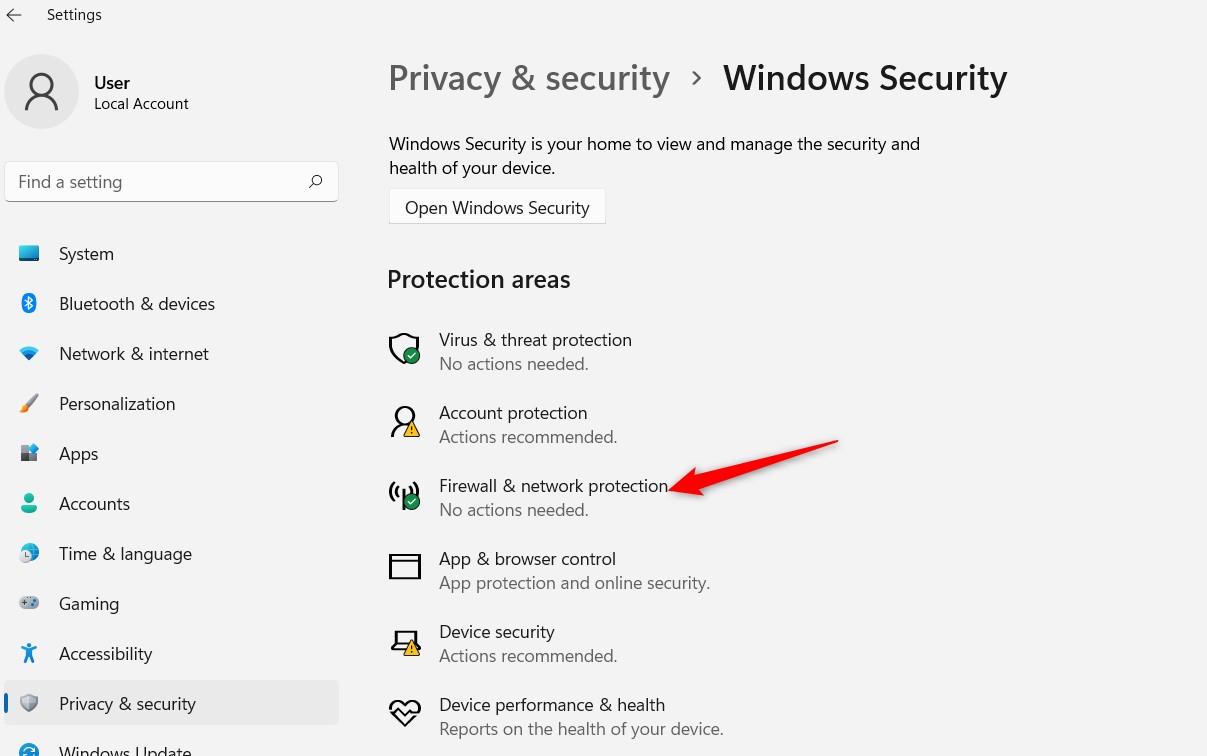Click the Device security icon

[404, 640]
